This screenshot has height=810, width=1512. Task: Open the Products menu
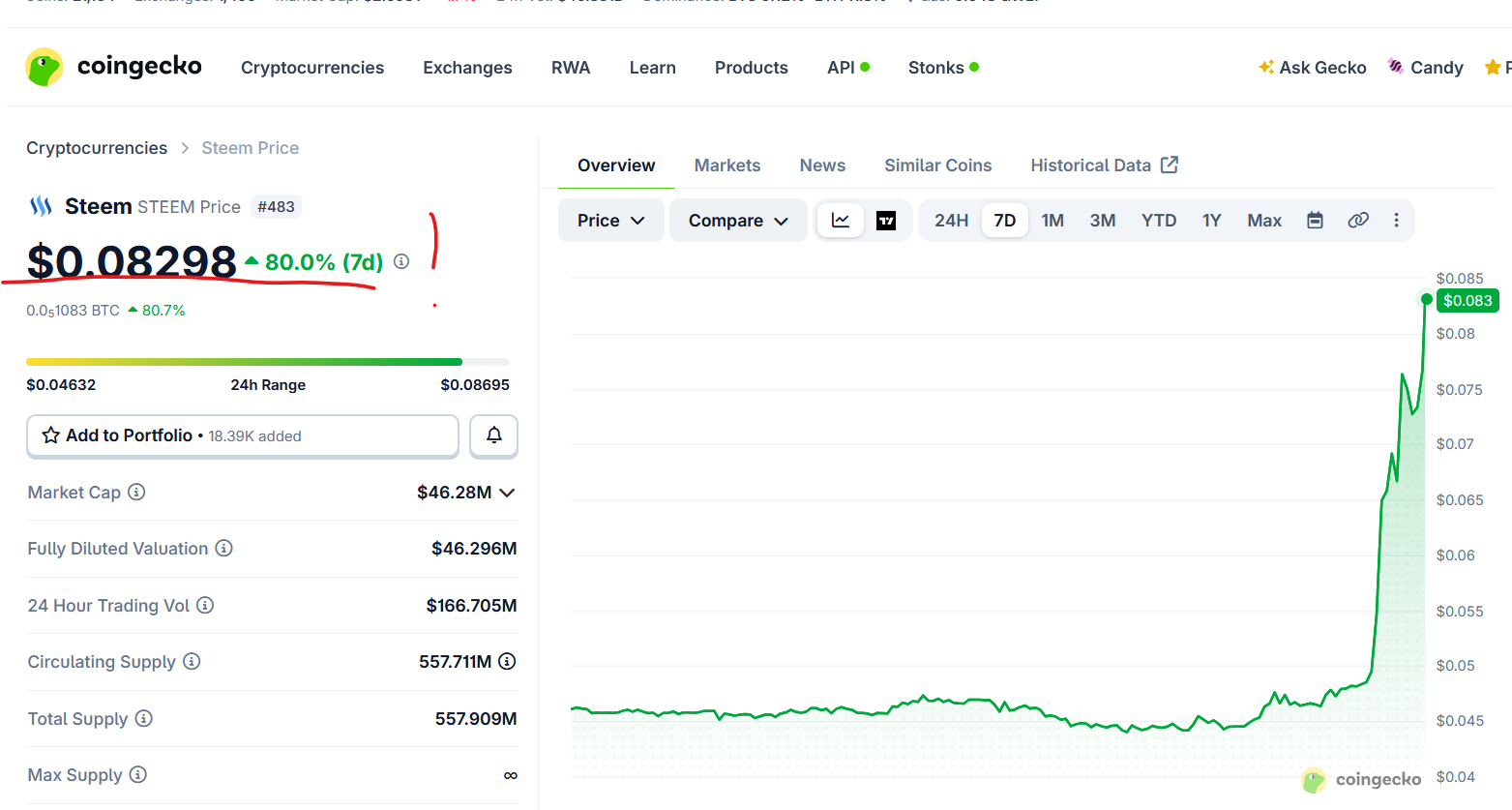click(752, 68)
